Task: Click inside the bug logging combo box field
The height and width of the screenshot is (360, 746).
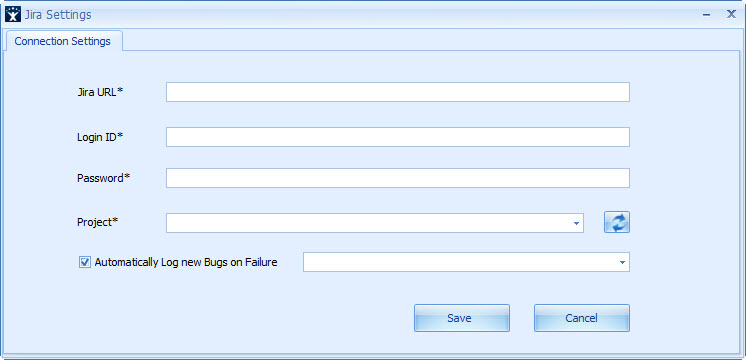Action: (466, 262)
